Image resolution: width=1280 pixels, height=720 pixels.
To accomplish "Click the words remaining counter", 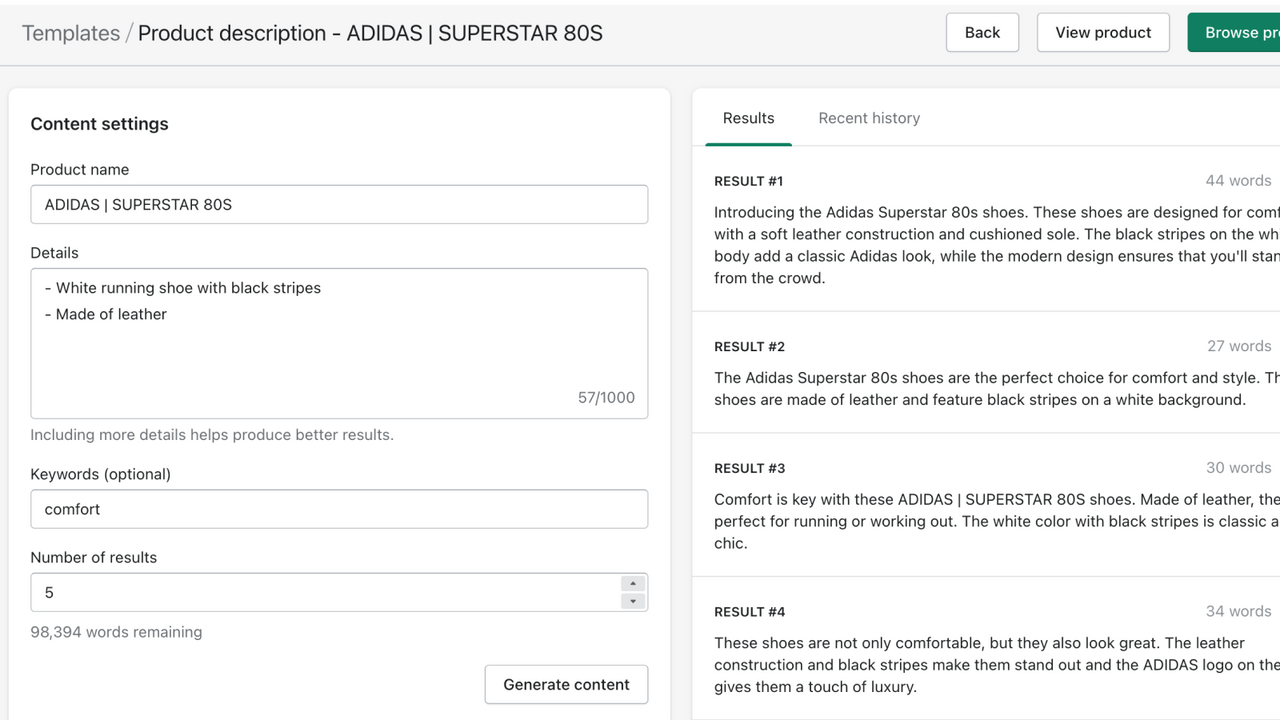I will coord(115,631).
